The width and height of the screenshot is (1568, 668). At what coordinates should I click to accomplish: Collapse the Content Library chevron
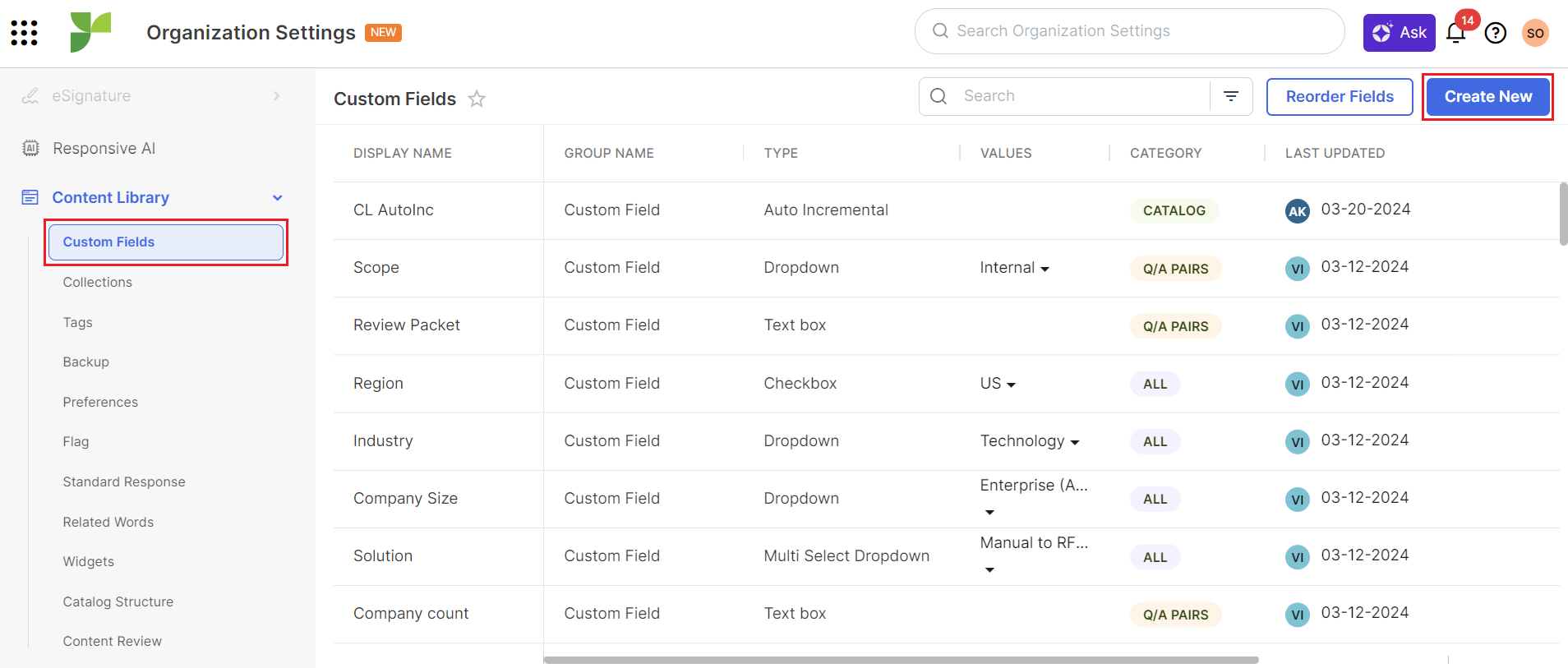tap(278, 198)
